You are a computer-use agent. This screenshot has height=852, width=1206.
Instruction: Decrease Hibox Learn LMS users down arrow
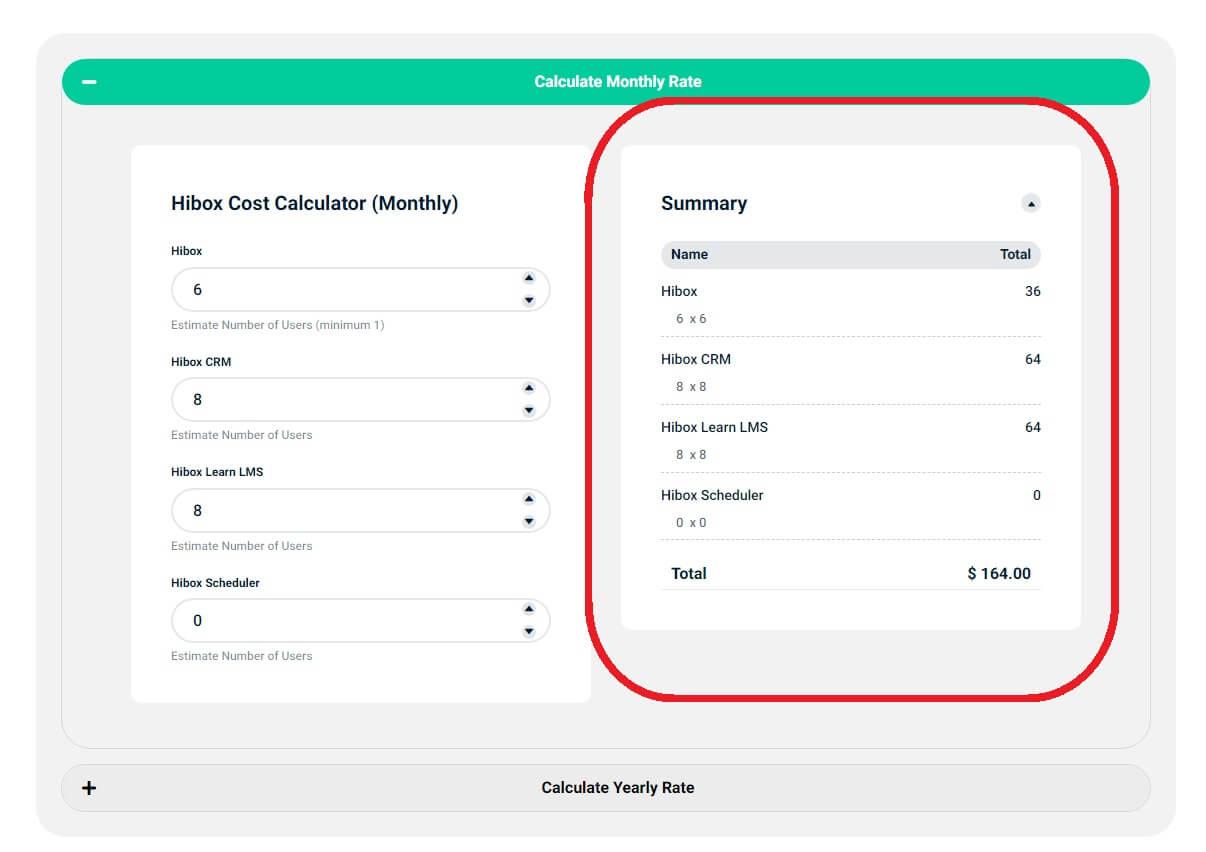[x=529, y=522]
